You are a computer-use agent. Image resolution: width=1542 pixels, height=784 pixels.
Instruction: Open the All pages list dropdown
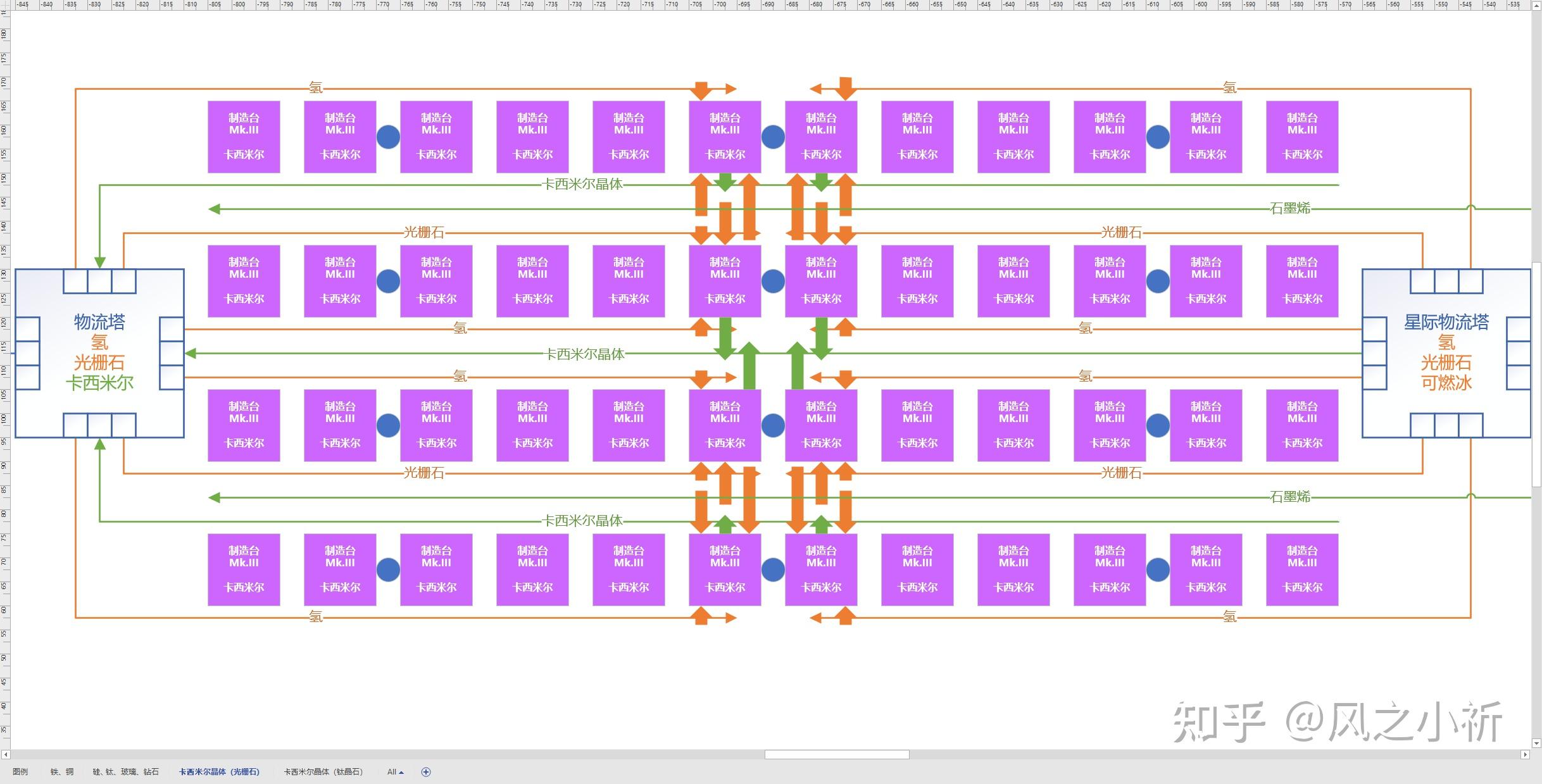click(x=395, y=772)
